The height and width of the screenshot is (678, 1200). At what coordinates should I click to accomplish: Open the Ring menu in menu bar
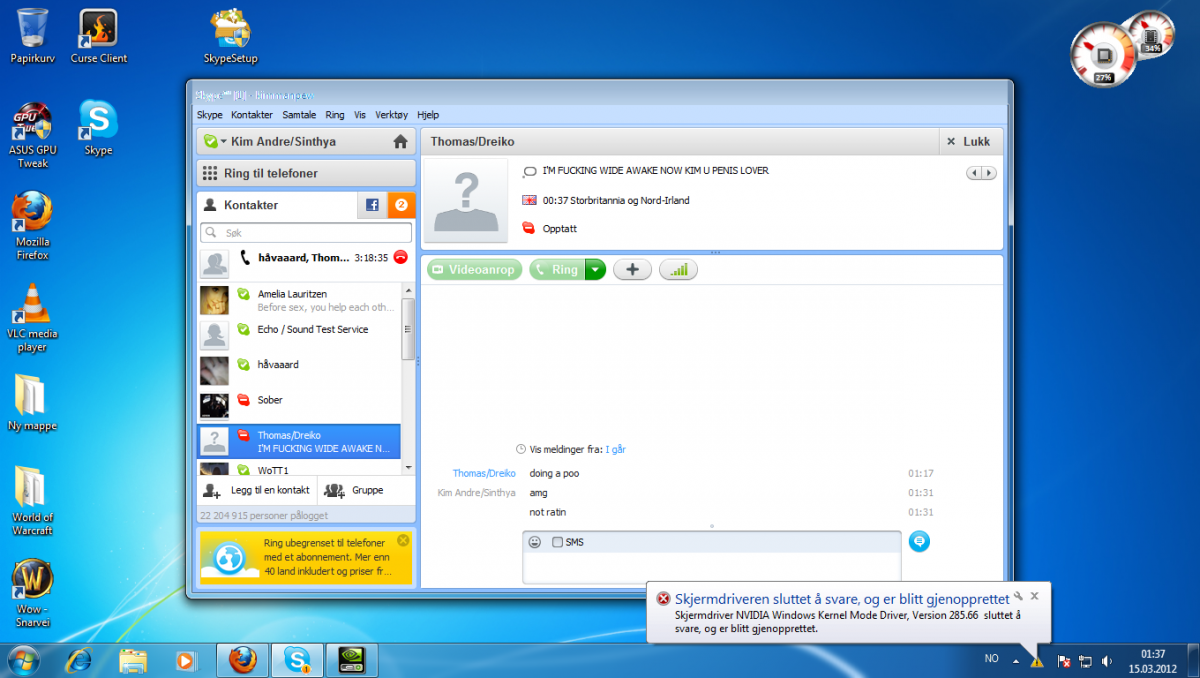tap(335, 115)
